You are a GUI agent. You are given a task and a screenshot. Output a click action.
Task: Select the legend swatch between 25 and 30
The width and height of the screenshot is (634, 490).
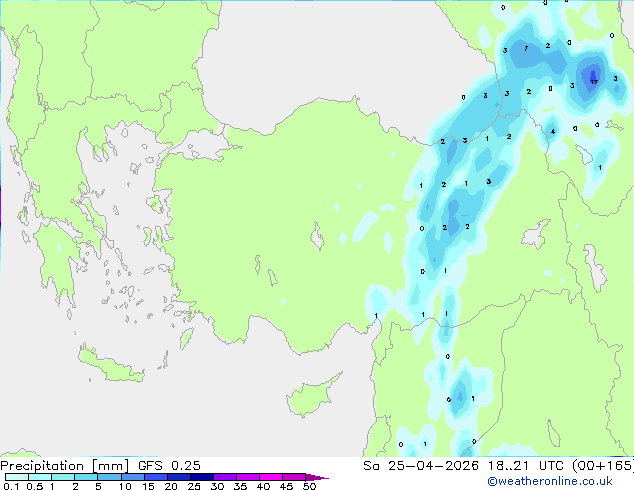(x=201, y=477)
